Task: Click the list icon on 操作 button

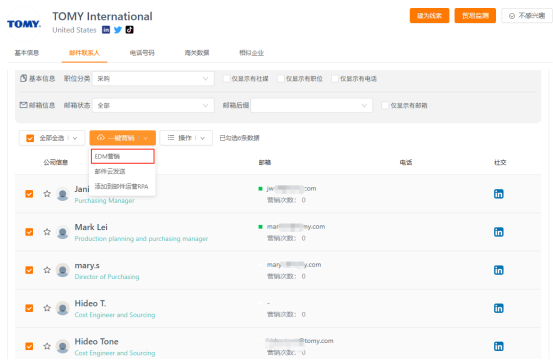Action: point(171,138)
